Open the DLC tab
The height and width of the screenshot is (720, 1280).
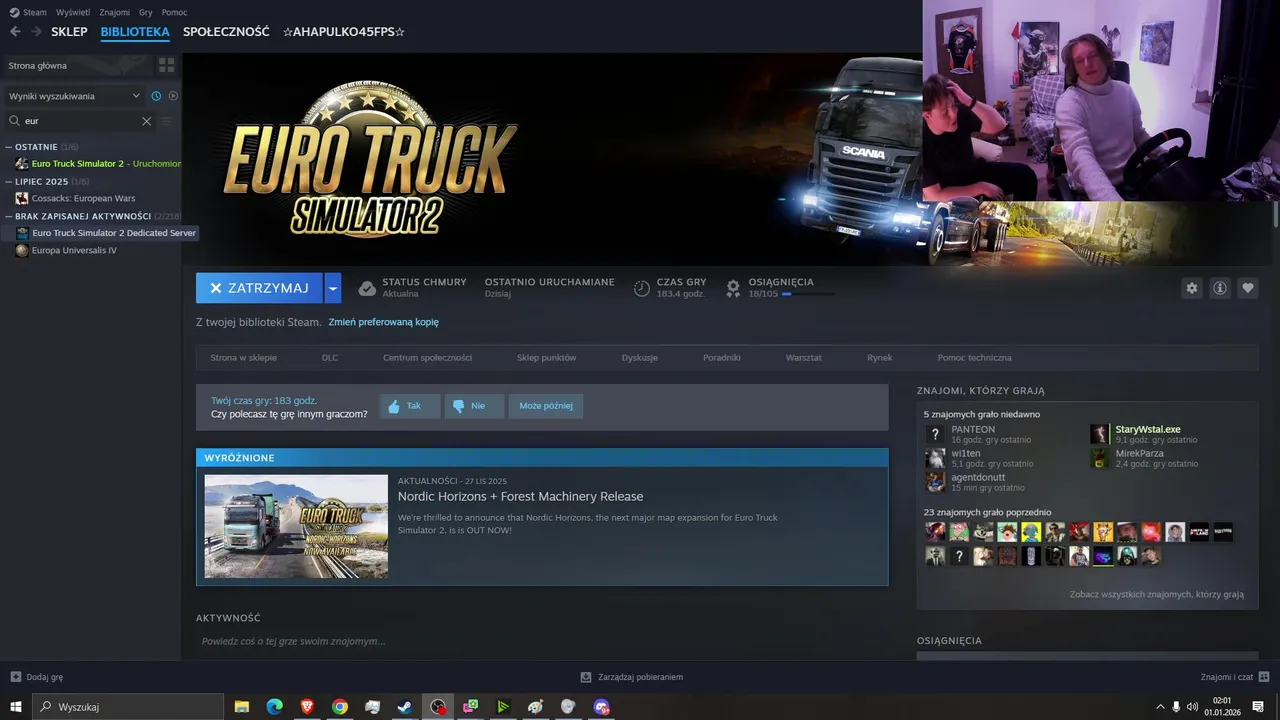point(330,358)
